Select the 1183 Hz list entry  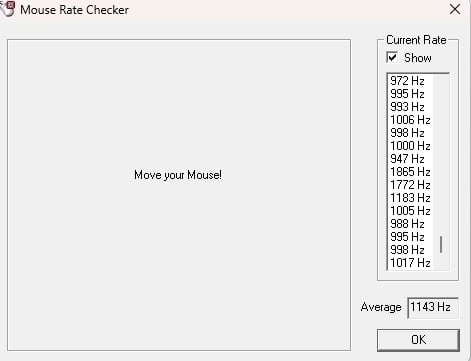click(x=410, y=198)
